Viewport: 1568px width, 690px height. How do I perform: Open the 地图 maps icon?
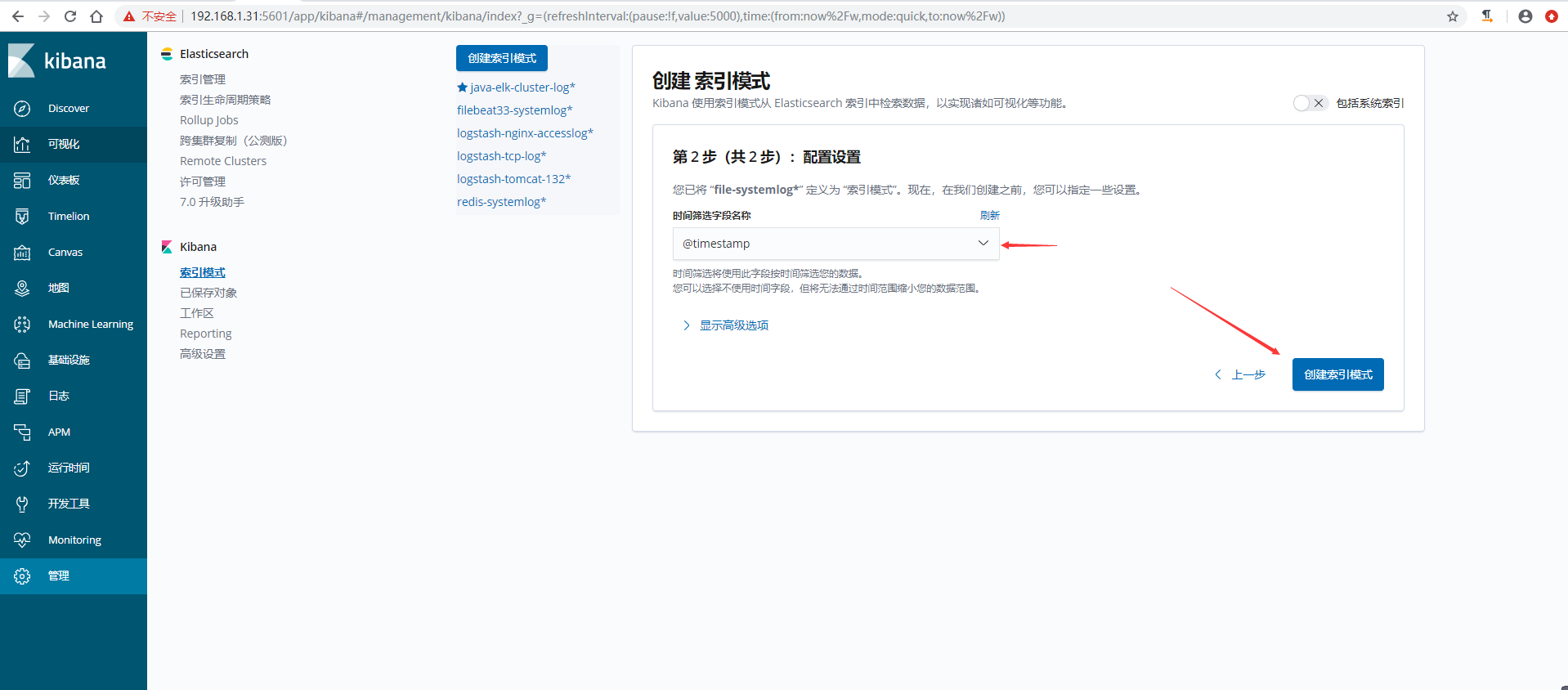coord(22,288)
